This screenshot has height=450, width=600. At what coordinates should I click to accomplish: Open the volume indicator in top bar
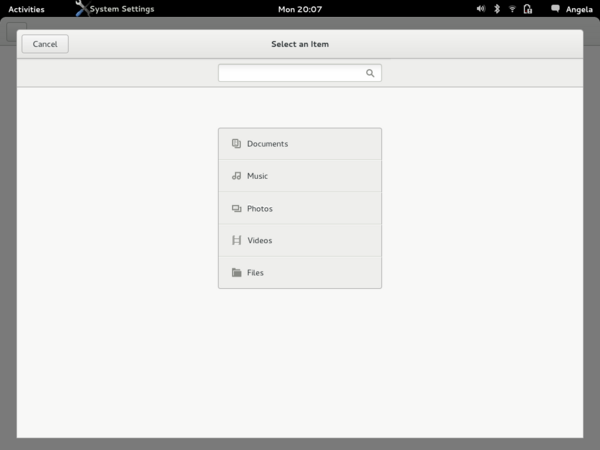pyautogui.click(x=481, y=9)
